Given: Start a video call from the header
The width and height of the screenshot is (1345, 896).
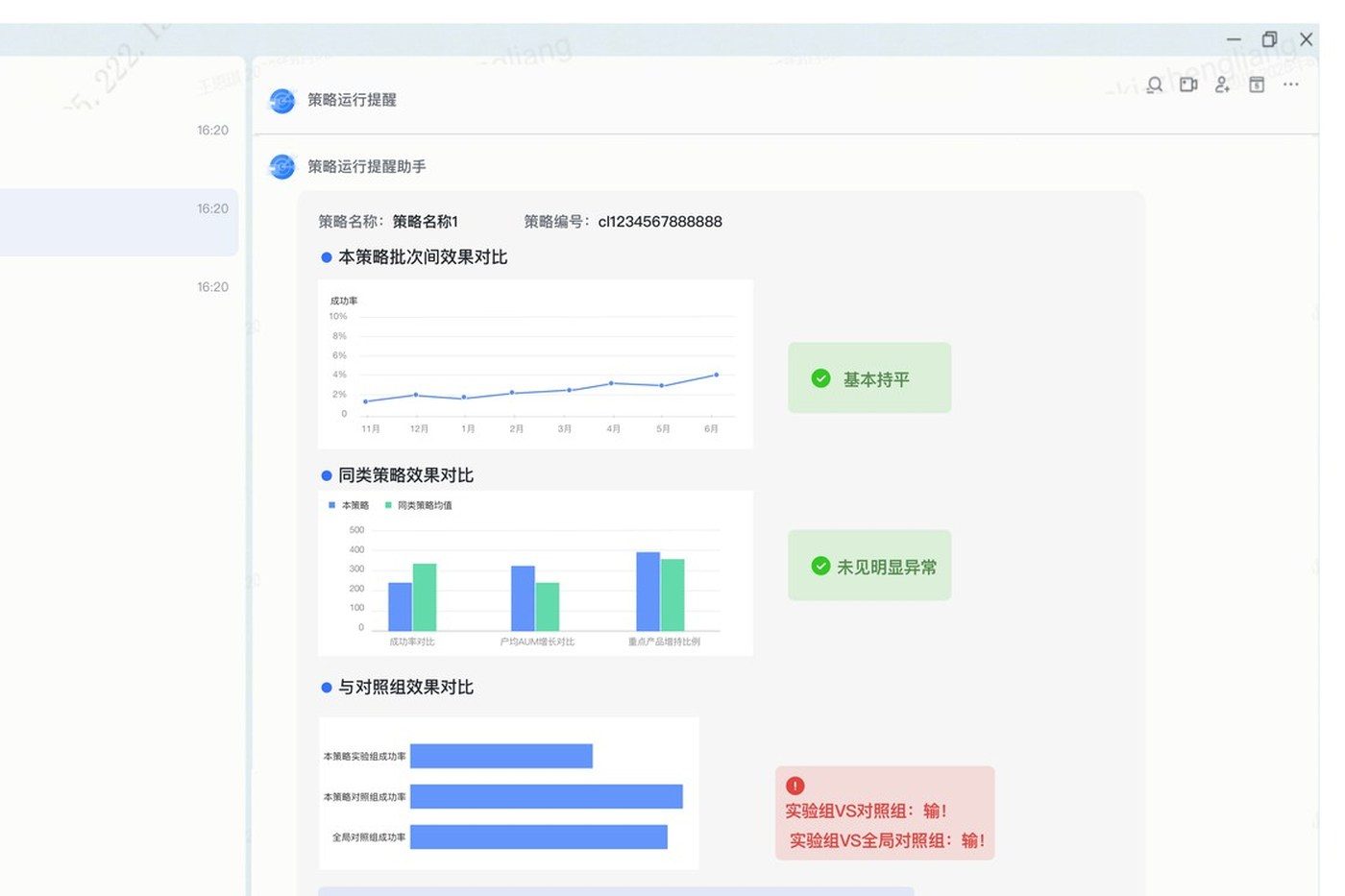Looking at the screenshot, I should point(1188,85).
